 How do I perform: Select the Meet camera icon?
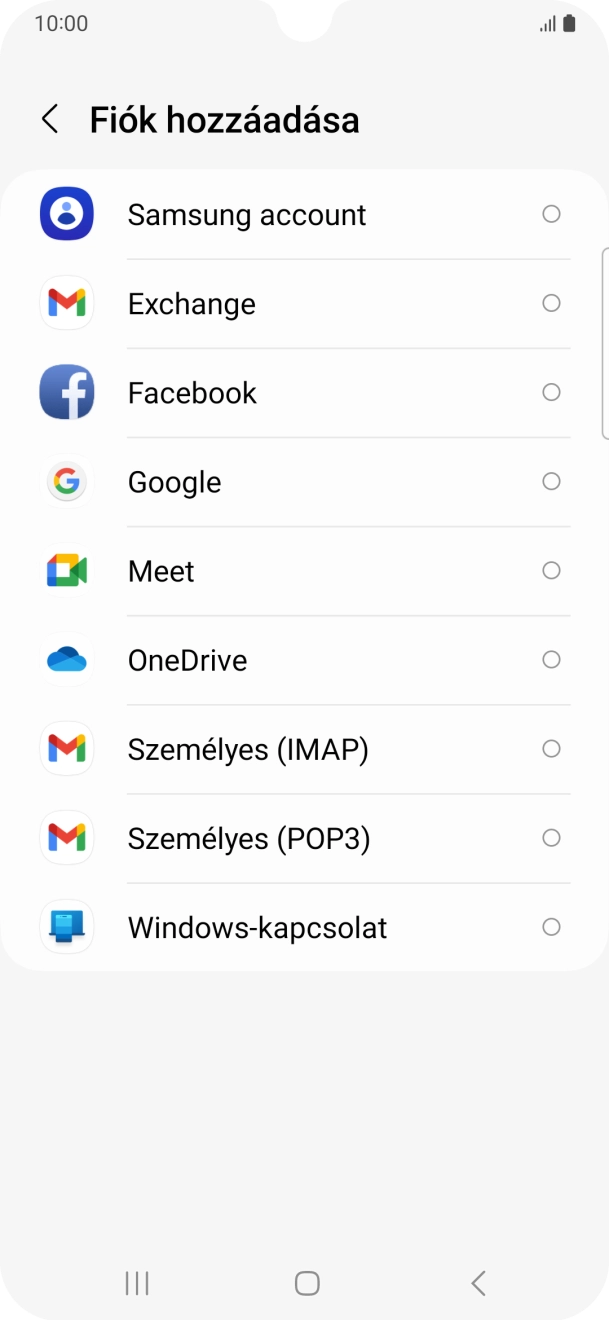click(66, 570)
